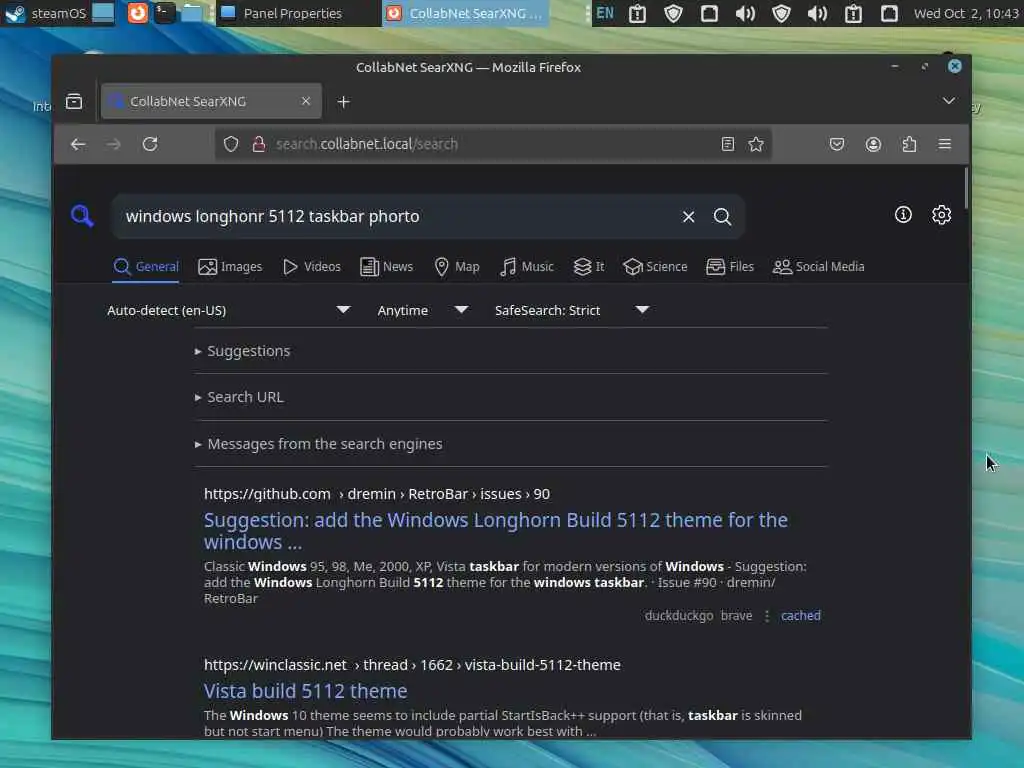Save page to Pocket
Viewport: 1024px width, 768px height.
click(x=837, y=144)
